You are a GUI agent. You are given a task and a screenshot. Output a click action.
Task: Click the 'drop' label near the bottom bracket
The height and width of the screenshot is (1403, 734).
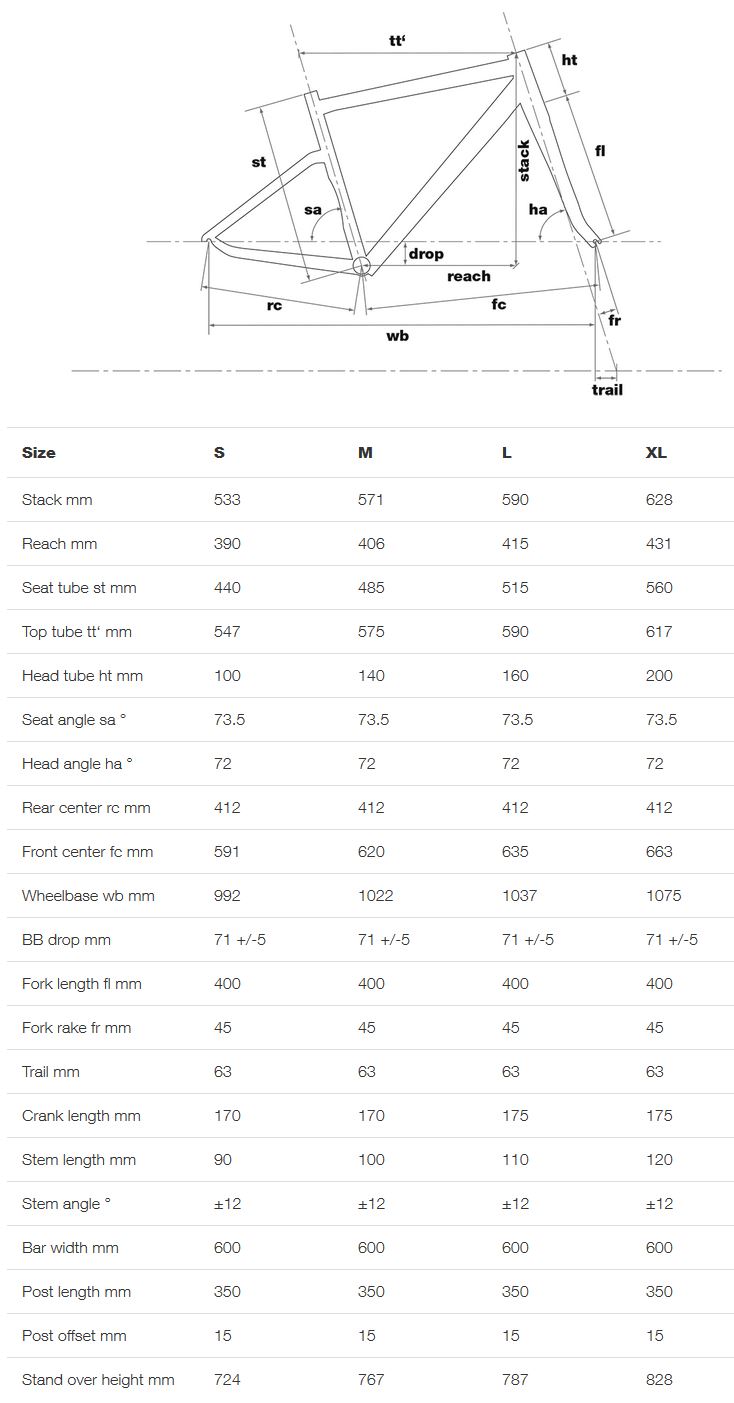click(x=426, y=254)
